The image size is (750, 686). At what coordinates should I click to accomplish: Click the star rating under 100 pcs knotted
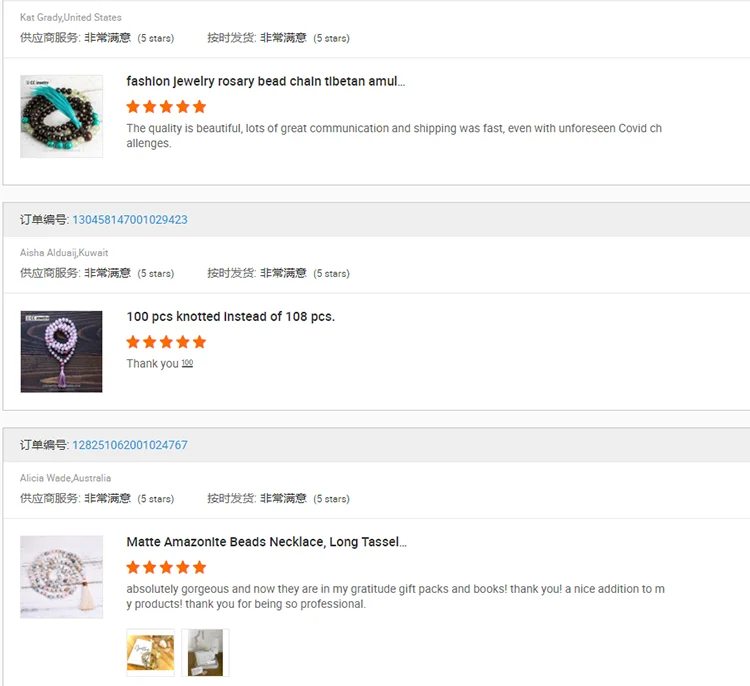[x=166, y=342]
